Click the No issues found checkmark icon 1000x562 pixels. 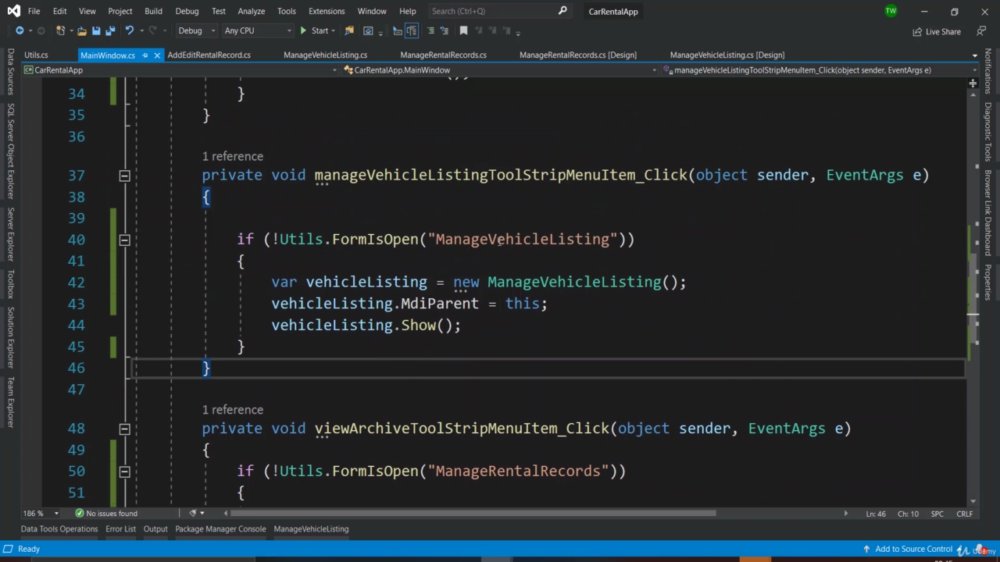coord(80,513)
